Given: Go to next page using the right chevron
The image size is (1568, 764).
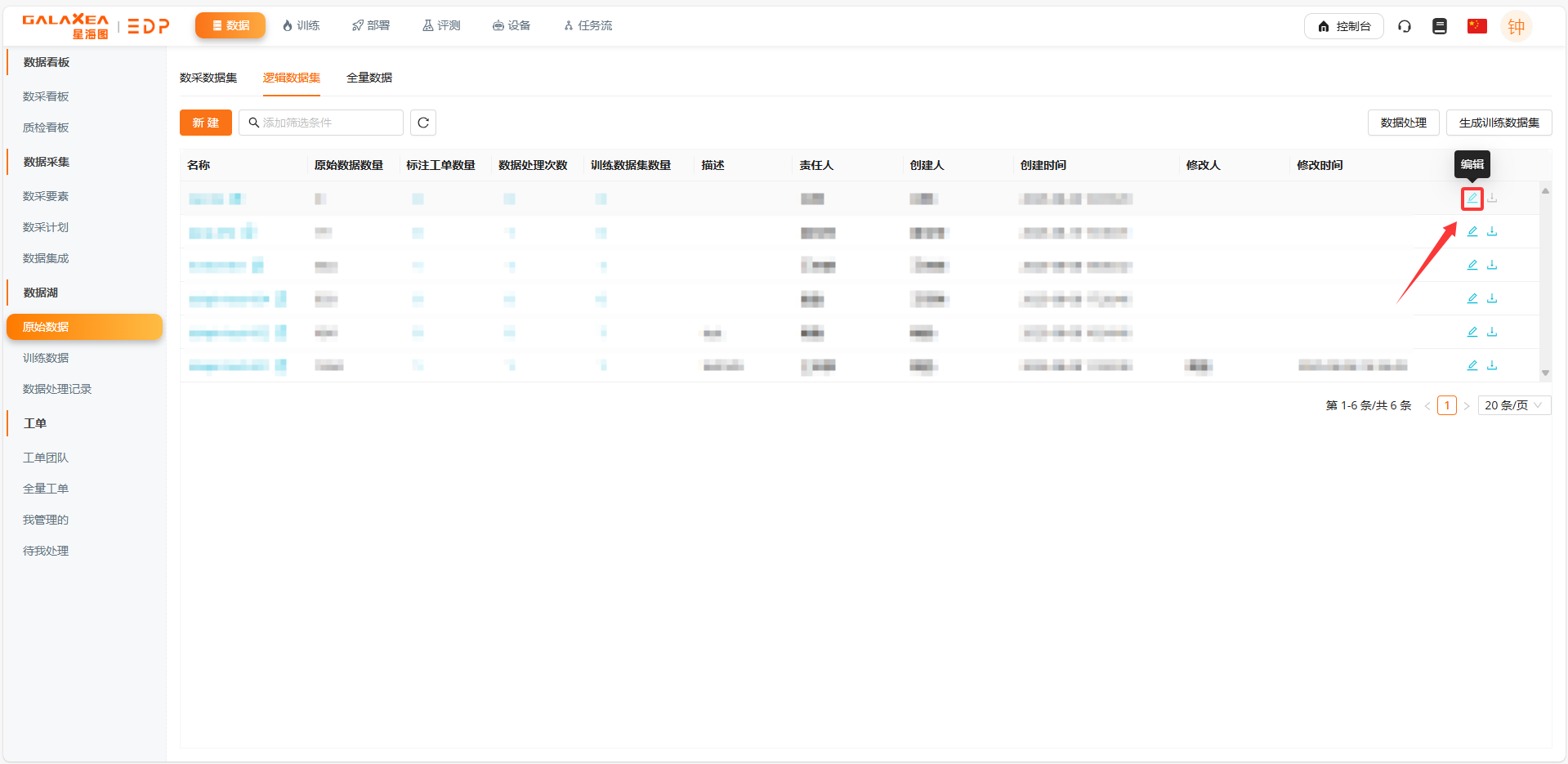Looking at the screenshot, I should 1467,406.
